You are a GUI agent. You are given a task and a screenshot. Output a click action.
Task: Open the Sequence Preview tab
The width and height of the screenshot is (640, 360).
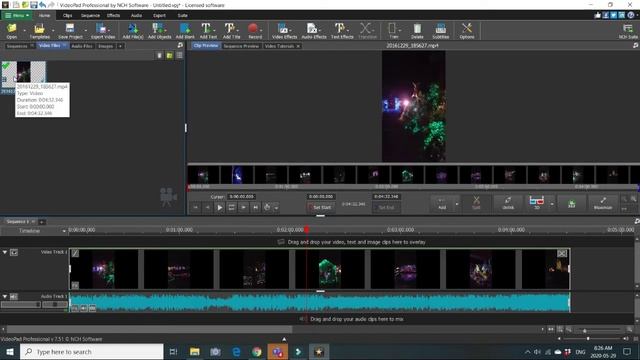pos(241,46)
